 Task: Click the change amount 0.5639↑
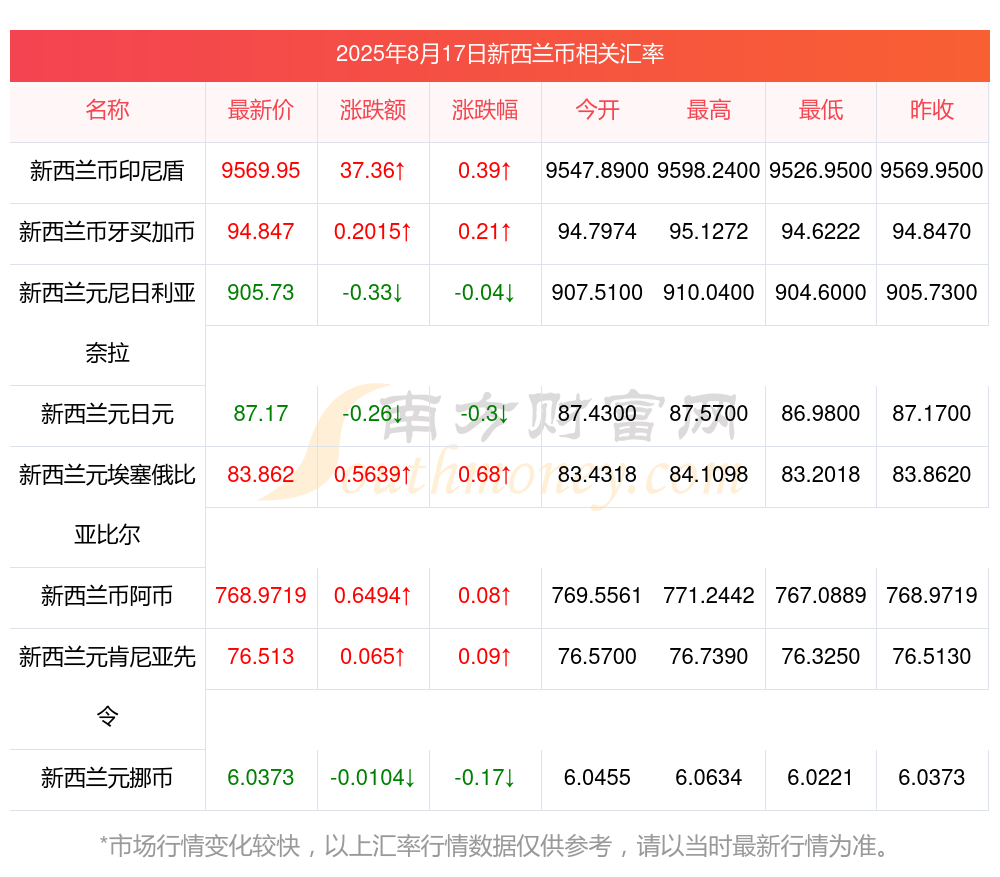tap(373, 474)
